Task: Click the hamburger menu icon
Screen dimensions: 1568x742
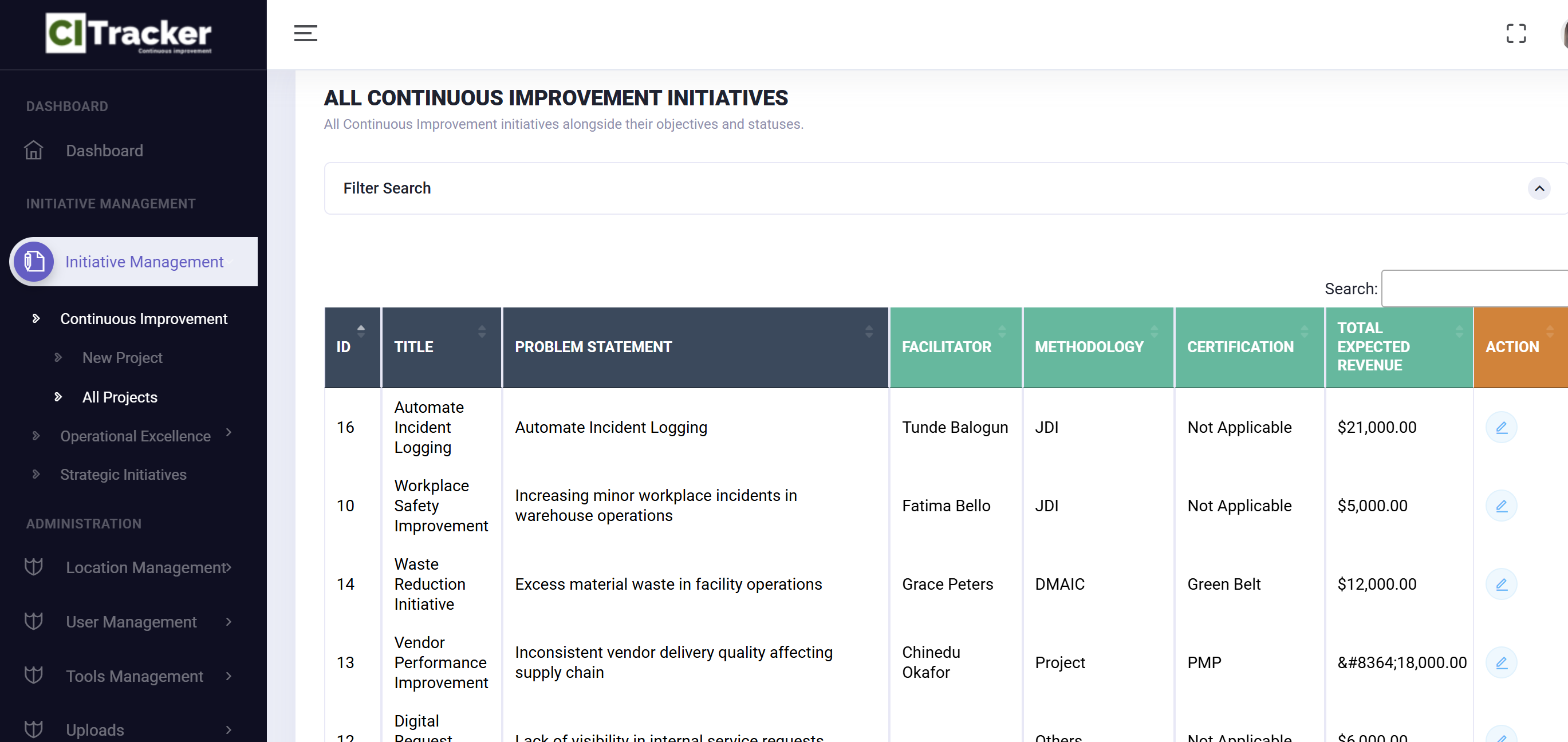Action: [305, 33]
